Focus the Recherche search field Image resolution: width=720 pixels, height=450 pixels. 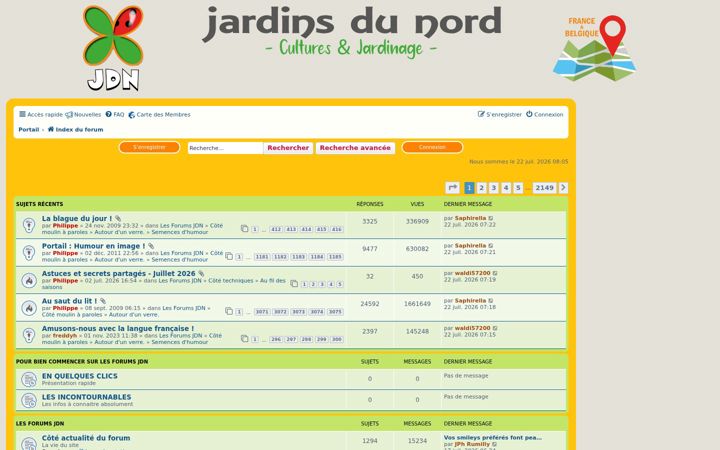click(225, 148)
